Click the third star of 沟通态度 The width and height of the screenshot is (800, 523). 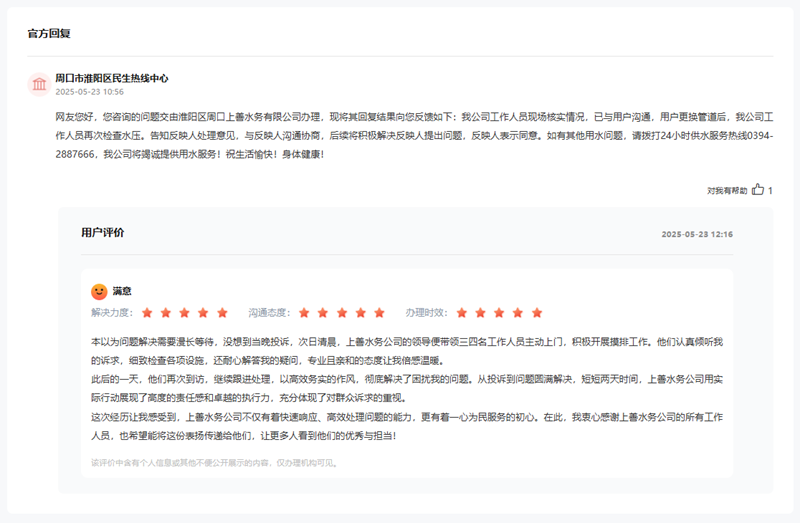click(x=342, y=312)
